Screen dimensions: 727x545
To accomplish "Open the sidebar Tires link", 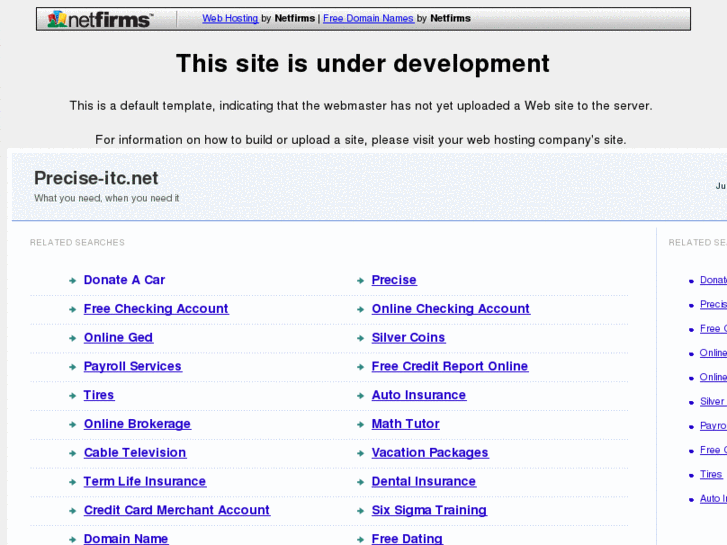I will [x=711, y=474].
